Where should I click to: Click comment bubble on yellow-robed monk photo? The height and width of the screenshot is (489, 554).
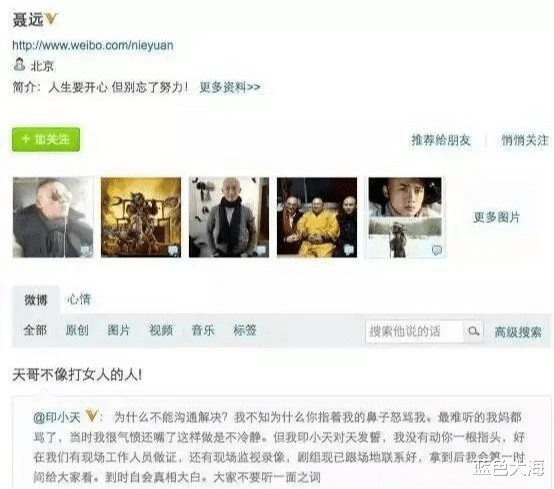pos(349,250)
